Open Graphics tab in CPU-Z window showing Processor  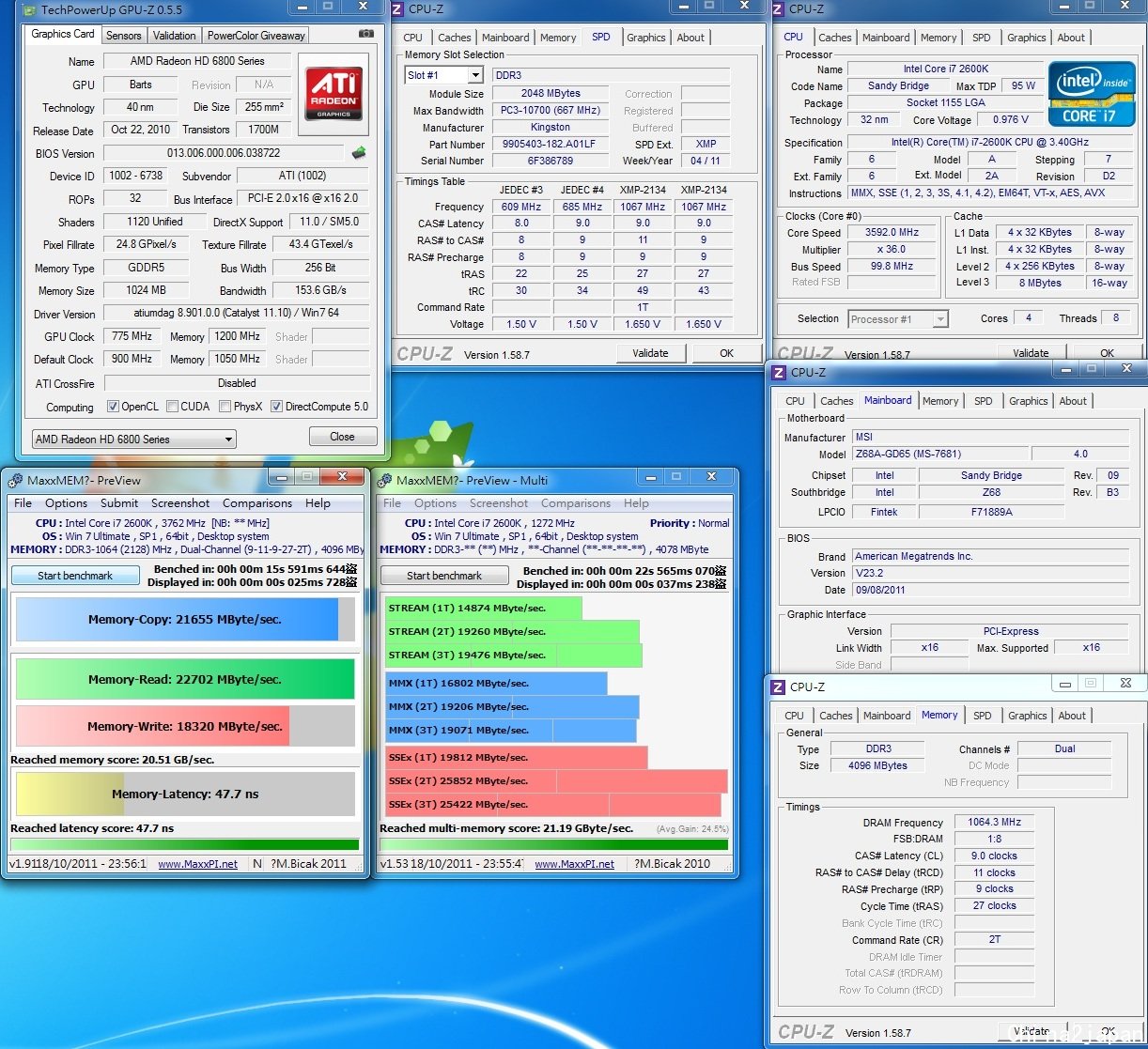1027,38
